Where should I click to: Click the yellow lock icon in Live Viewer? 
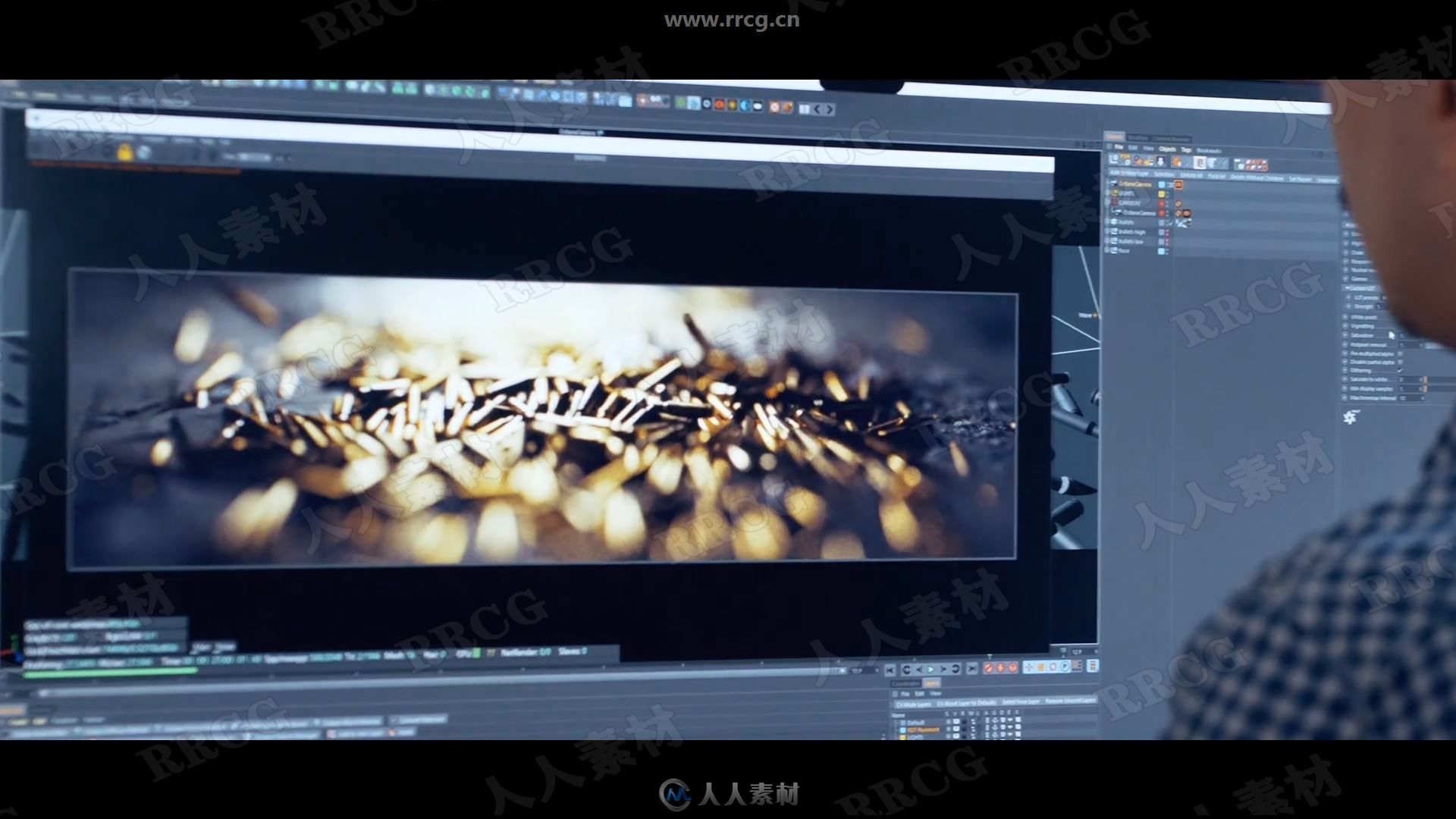click(125, 152)
